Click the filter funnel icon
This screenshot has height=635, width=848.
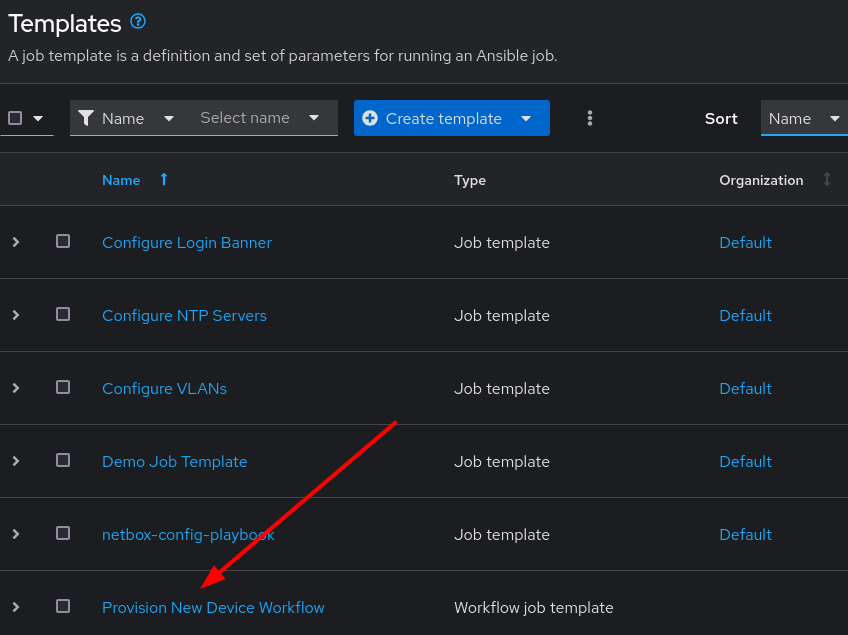tap(85, 118)
